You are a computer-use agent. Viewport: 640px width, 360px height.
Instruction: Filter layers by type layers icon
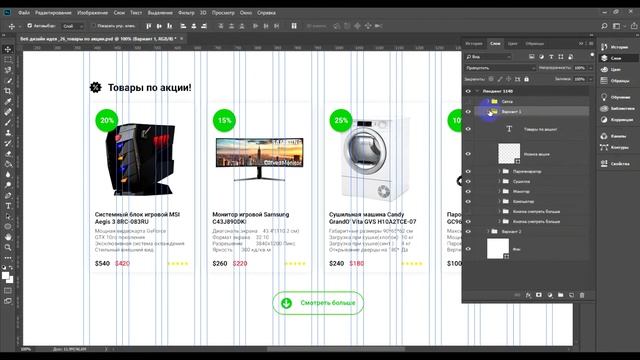[x=551, y=57]
